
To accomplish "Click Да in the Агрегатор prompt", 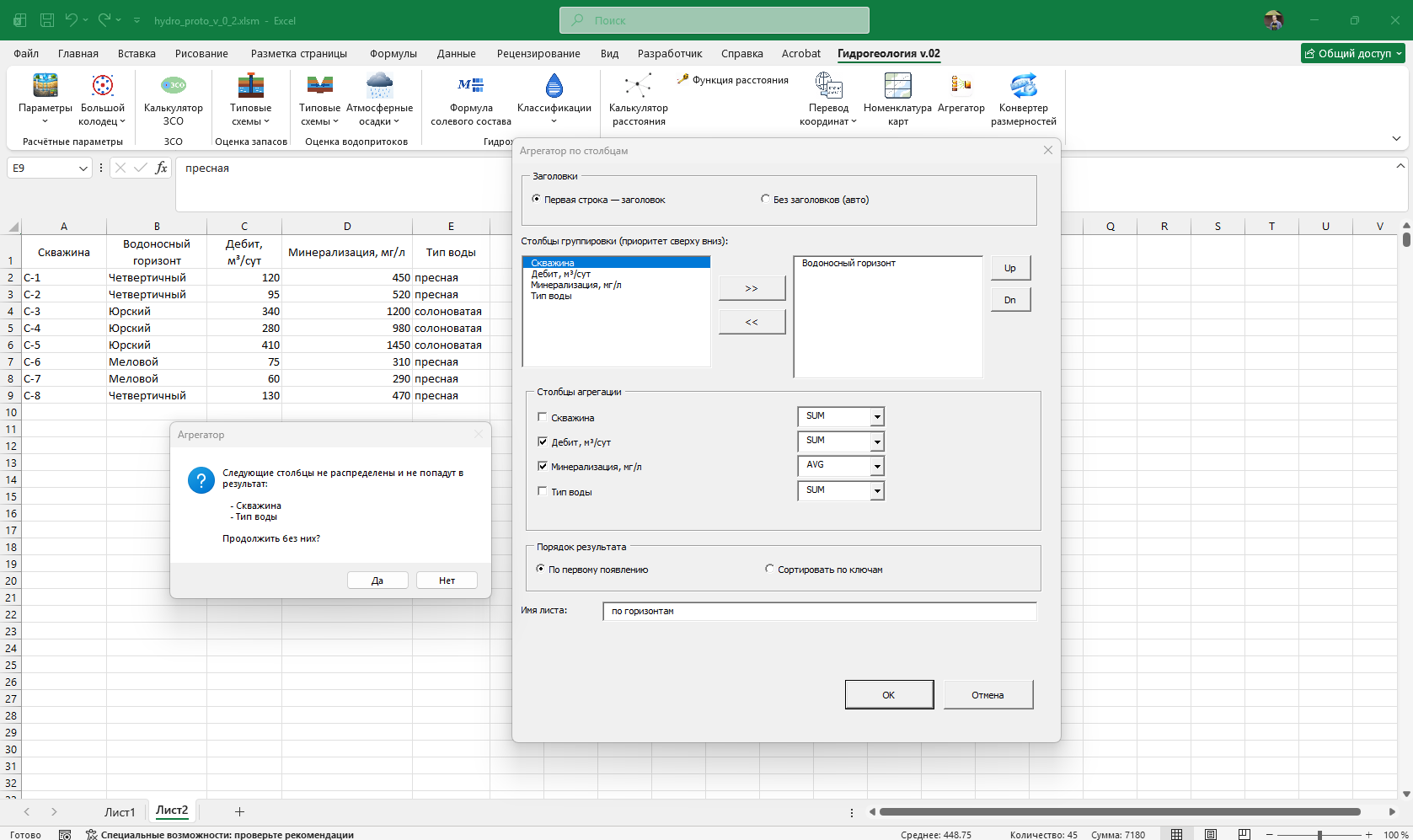I will click(377, 581).
